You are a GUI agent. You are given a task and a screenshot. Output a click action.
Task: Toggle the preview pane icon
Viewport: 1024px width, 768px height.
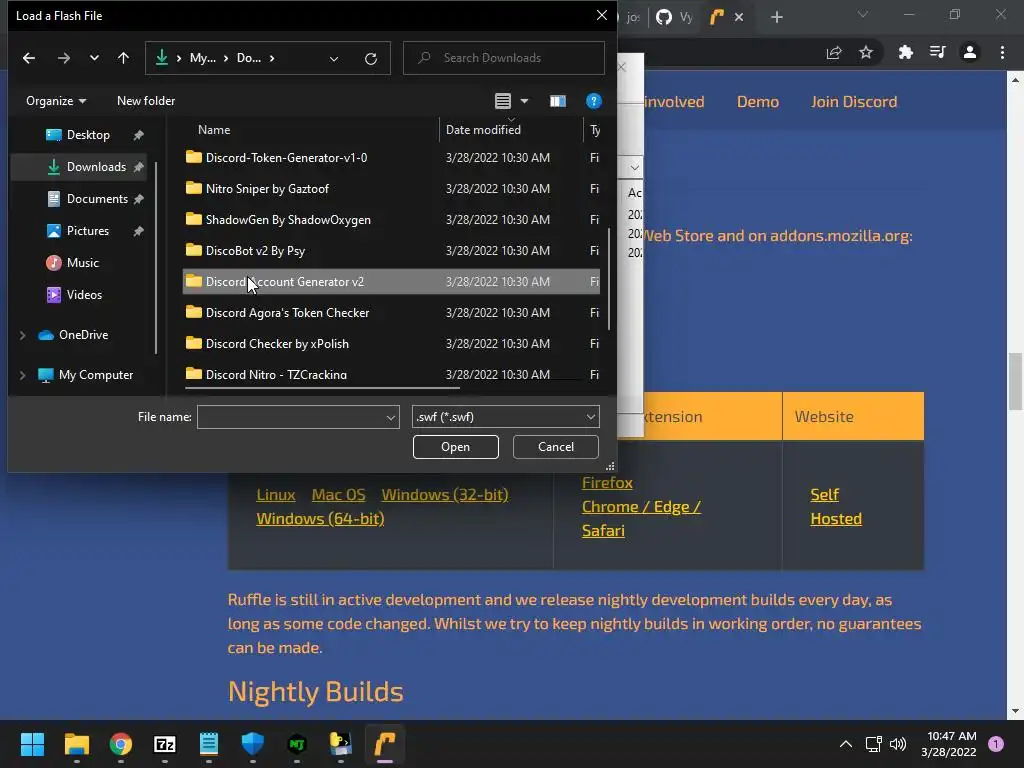[558, 101]
